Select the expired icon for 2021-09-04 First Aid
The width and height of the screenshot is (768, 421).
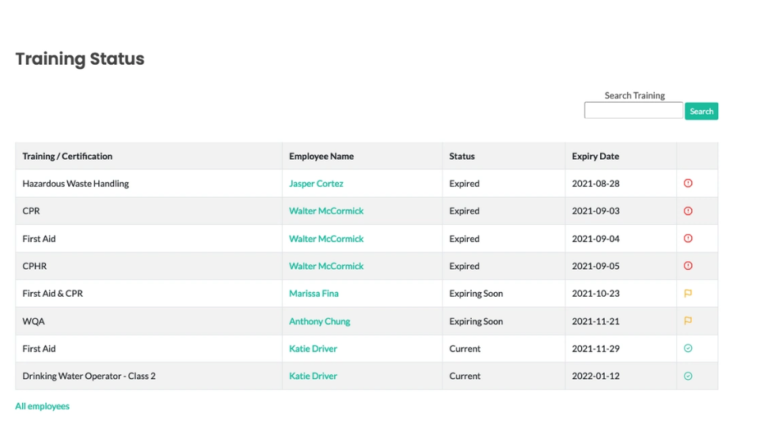(688, 238)
